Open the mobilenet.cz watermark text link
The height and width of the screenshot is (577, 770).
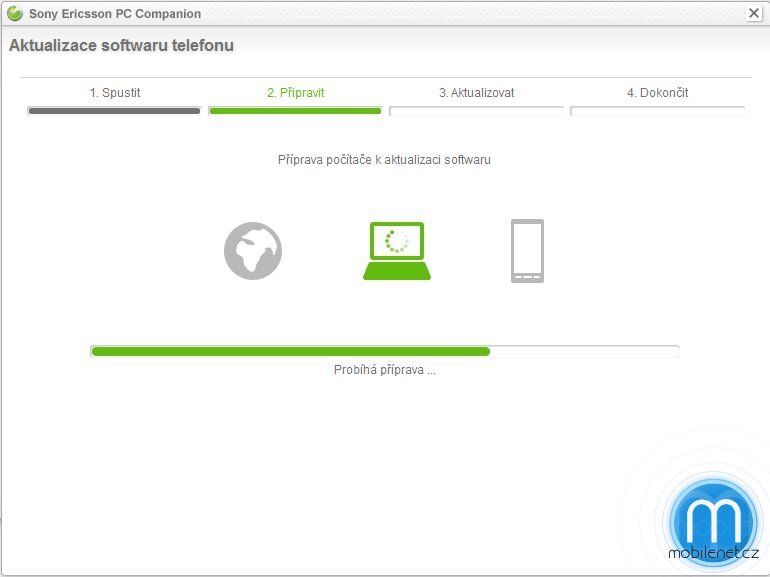tap(711, 553)
